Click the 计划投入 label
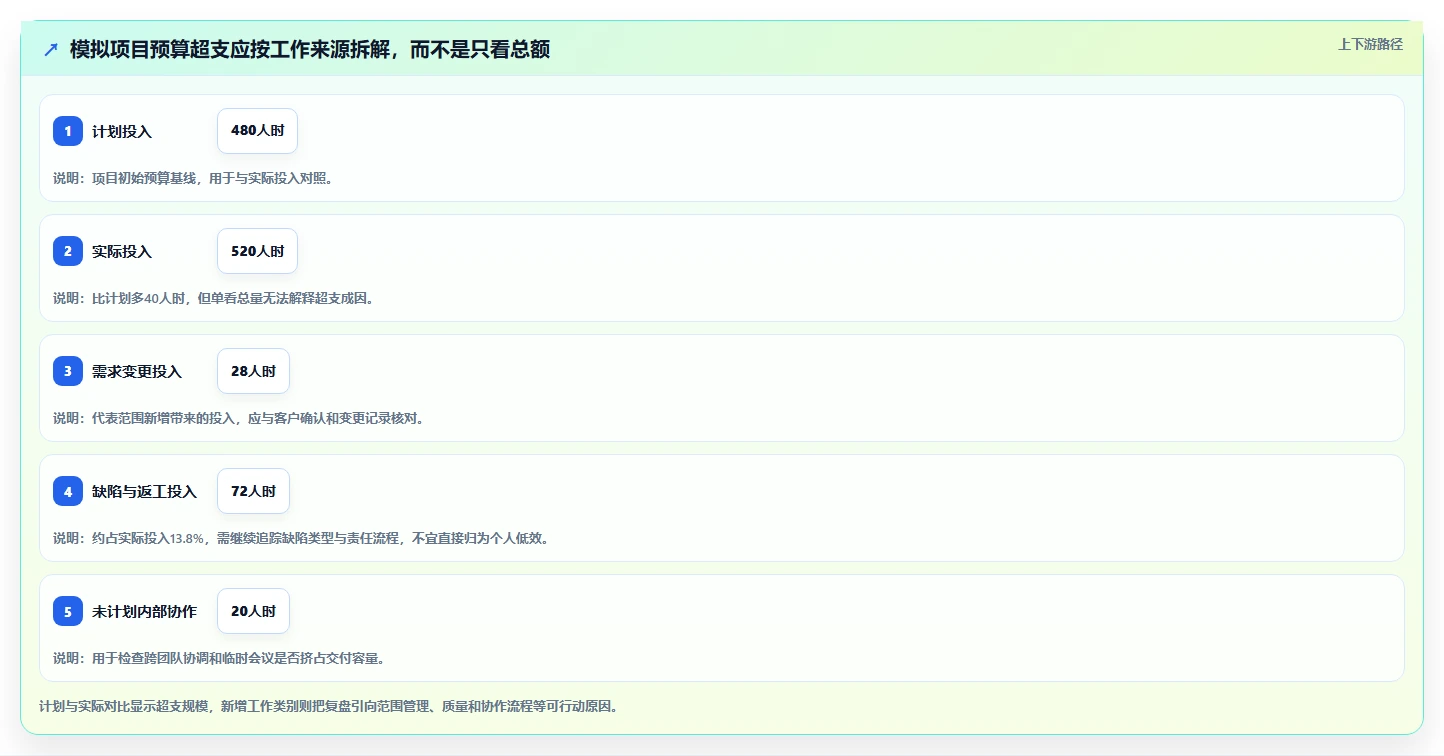Viewport: 1444px width, 756px height. pos(122,131)
